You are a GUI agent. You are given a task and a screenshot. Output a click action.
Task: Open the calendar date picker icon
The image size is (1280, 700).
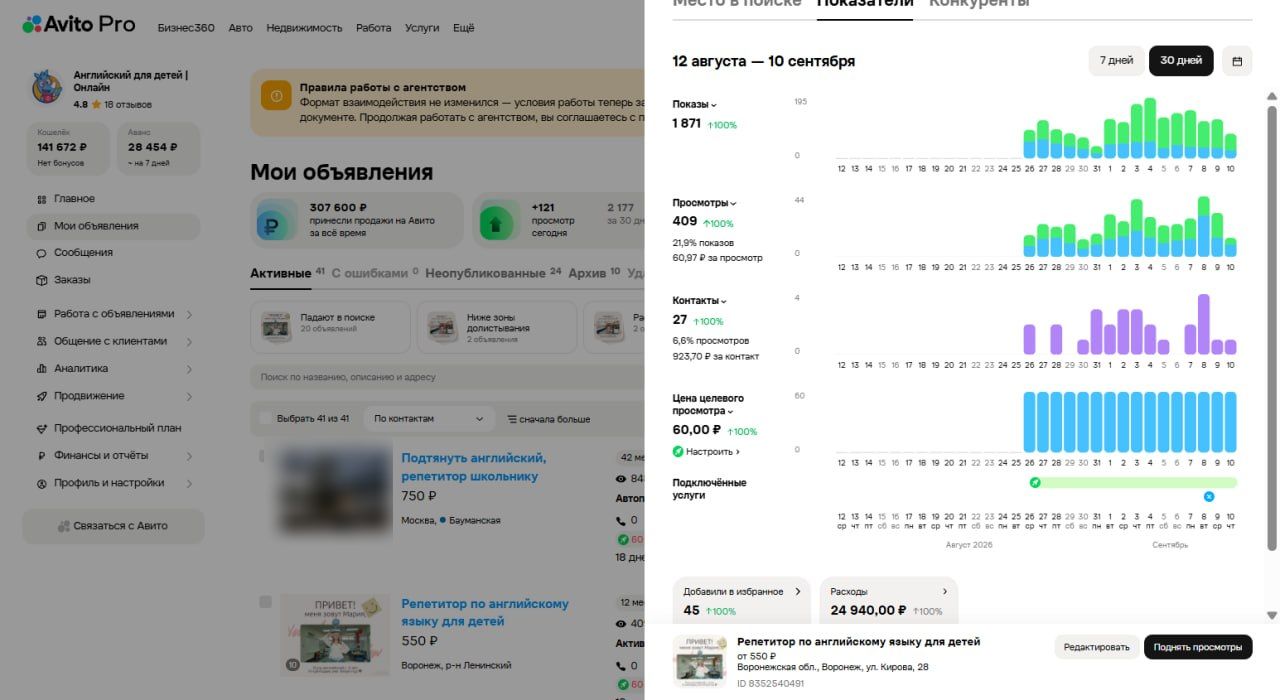coord(1237,61)
